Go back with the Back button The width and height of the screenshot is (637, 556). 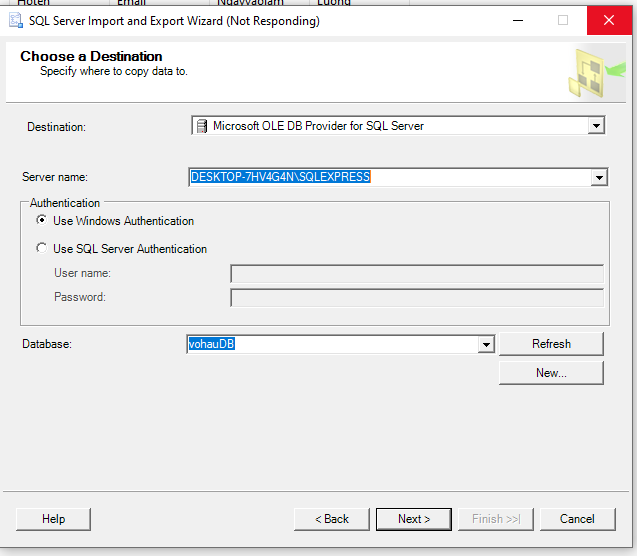(x=332, y=519)
